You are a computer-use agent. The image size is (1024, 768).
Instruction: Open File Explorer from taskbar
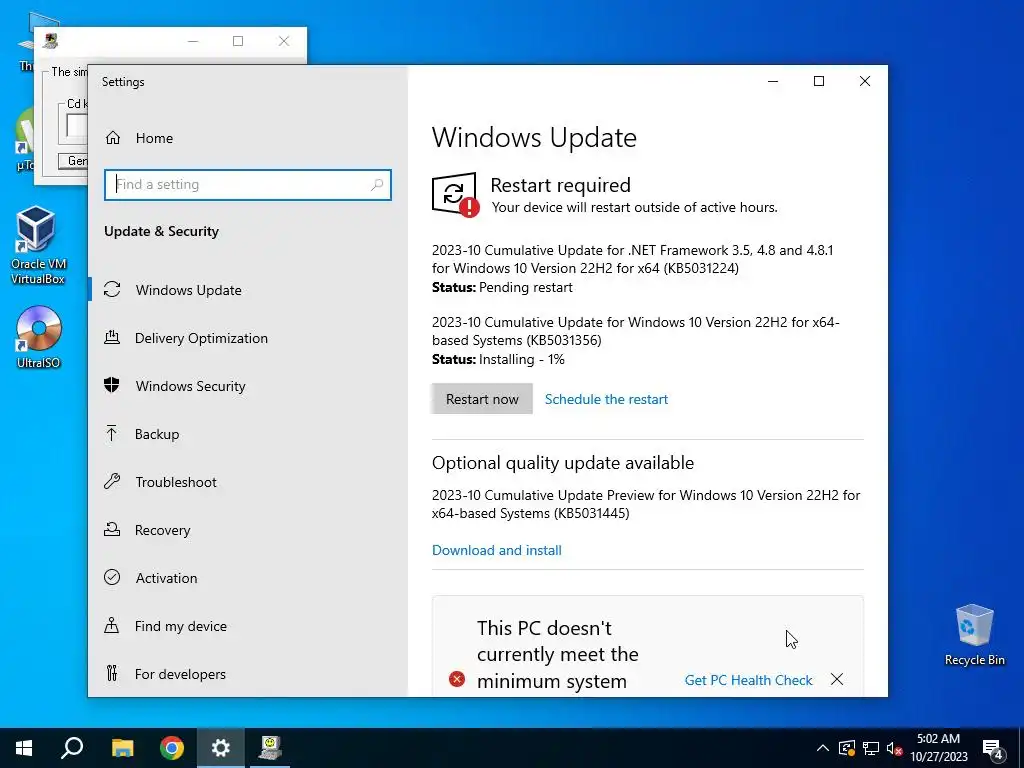122,748
